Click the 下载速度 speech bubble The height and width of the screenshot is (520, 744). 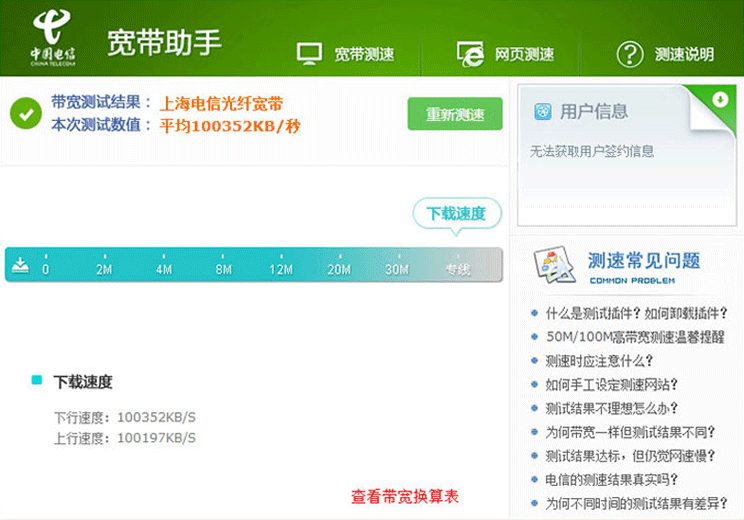tap(457, 214)
